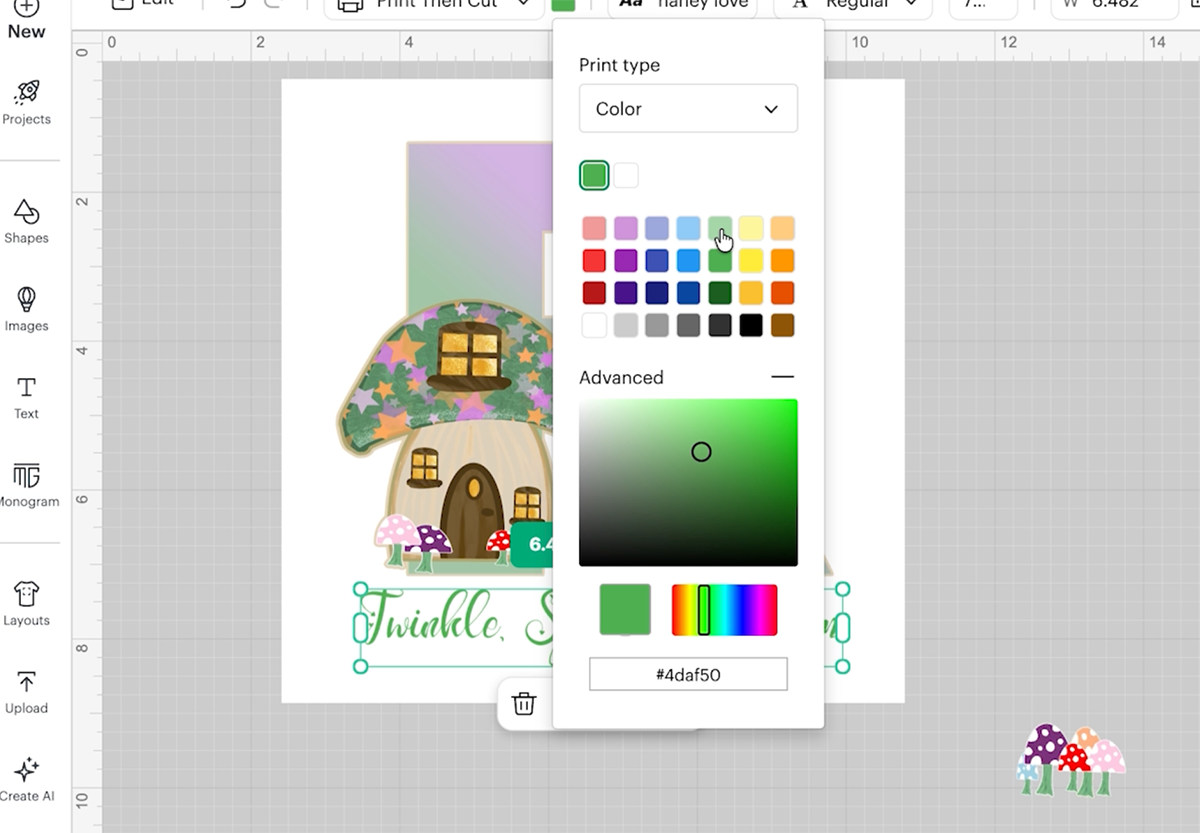Open the Regular font style dropdown
The height and width of the screenshot is (833, 1200).
pyautogui.click(x=853, y=4)
